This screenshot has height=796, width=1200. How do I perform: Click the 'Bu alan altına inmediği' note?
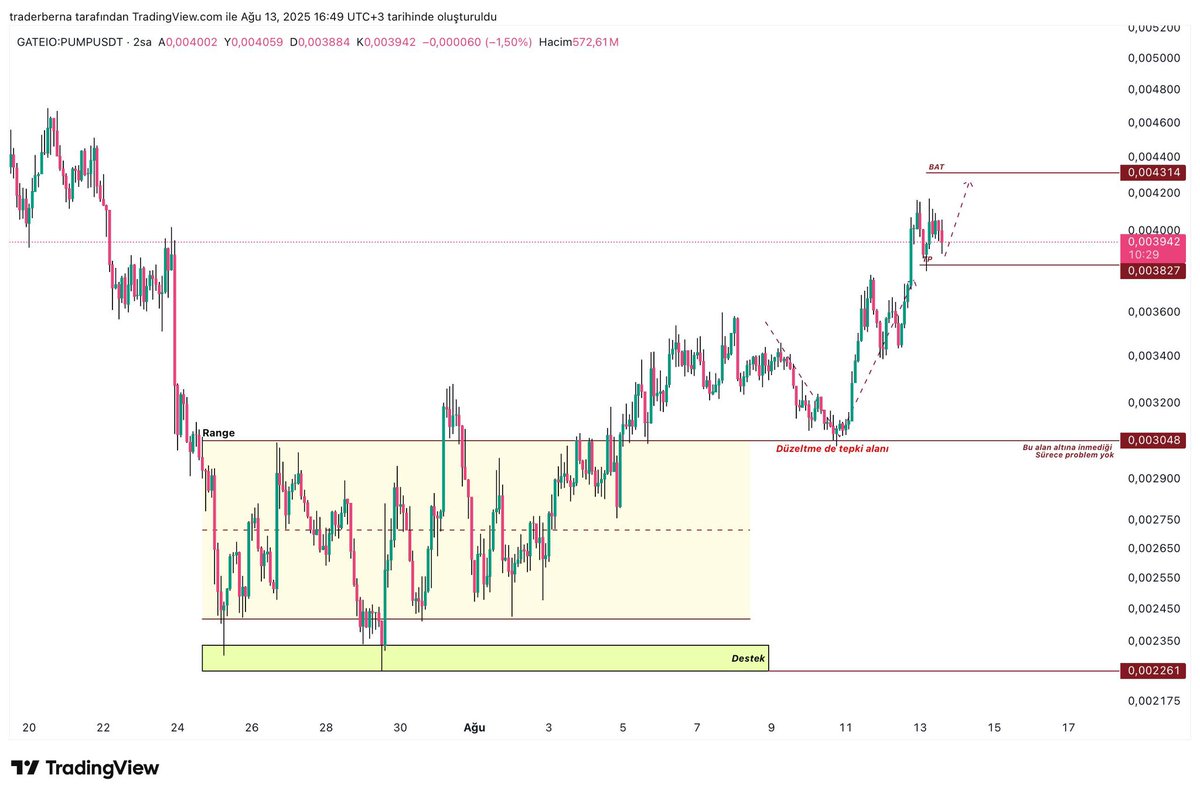(1067, 446)
